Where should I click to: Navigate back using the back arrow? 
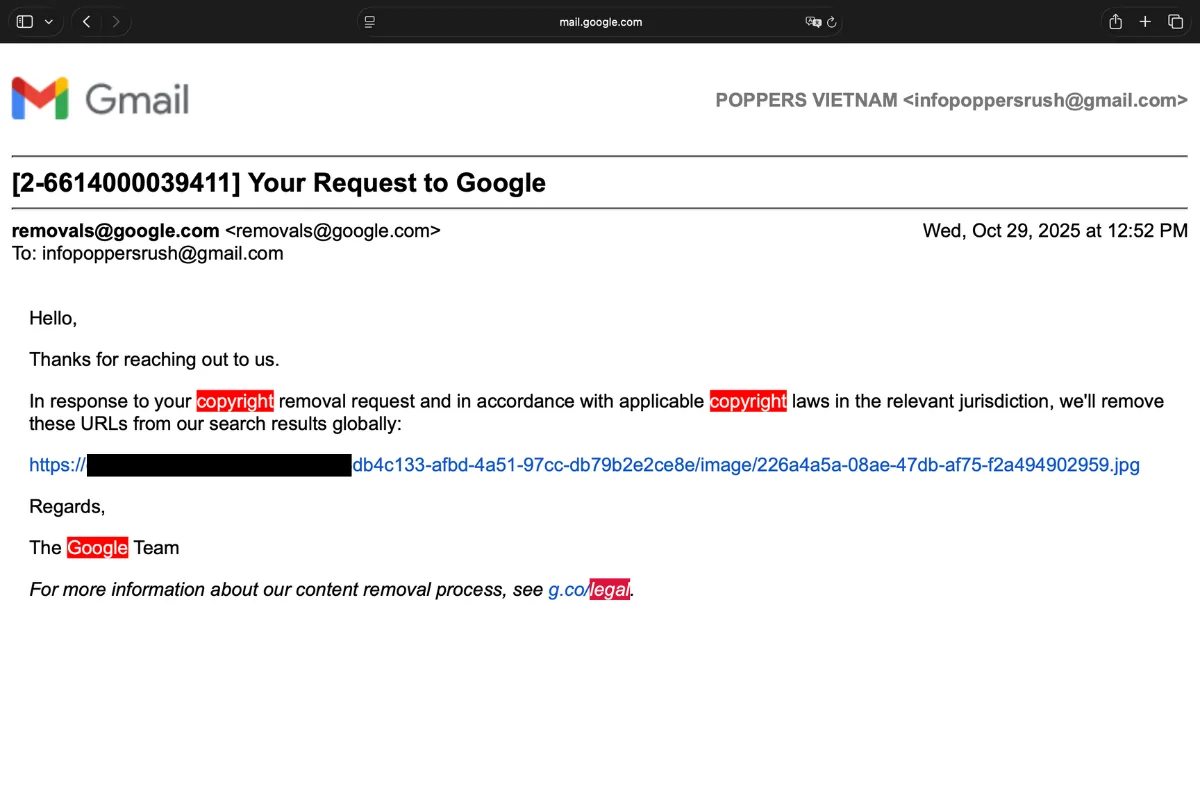pos(86,21)
